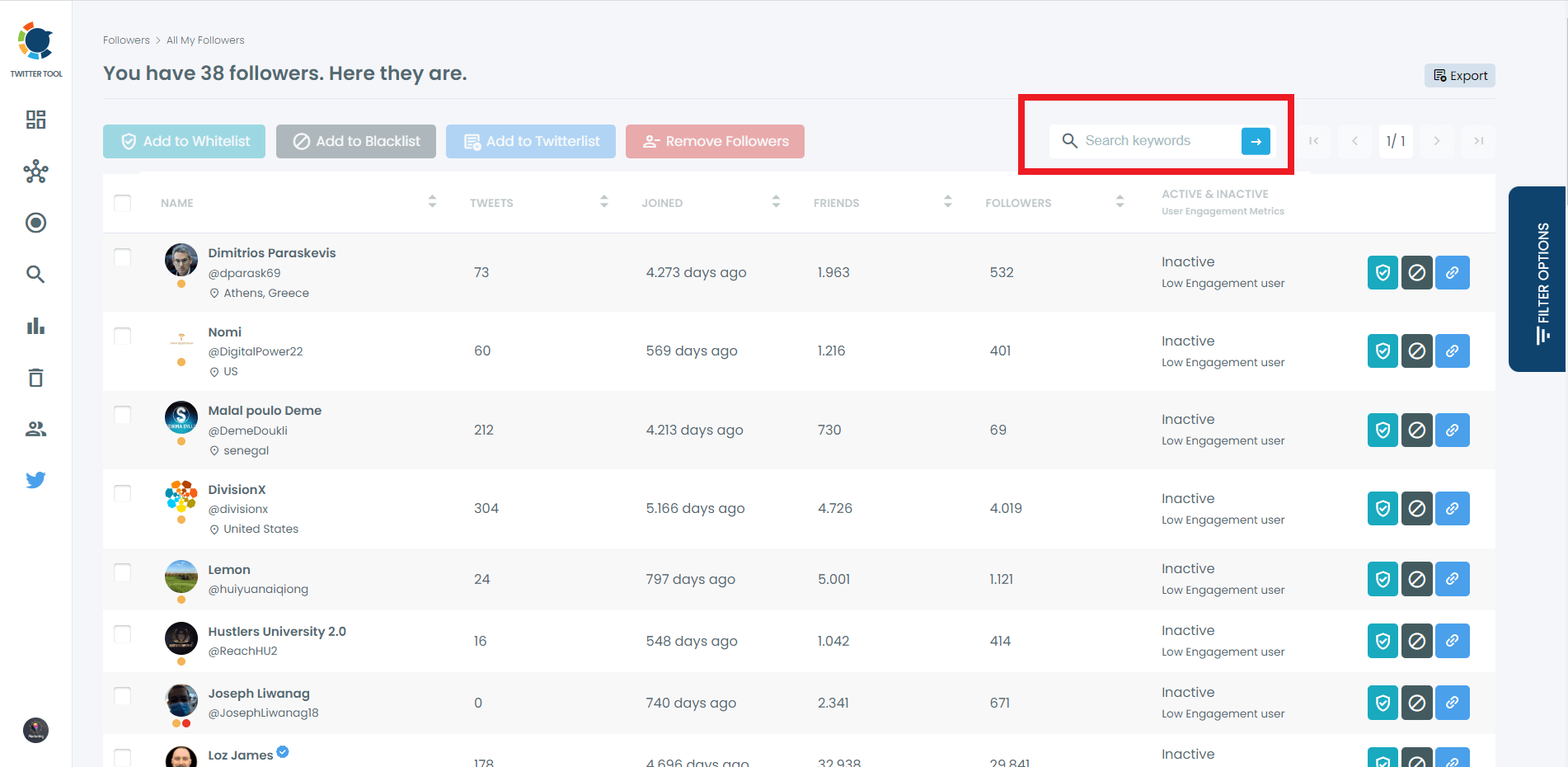The width and height of the screenshot is (1568, 767).
Task: Click the Export button
Action: [x=1459, y=75]
